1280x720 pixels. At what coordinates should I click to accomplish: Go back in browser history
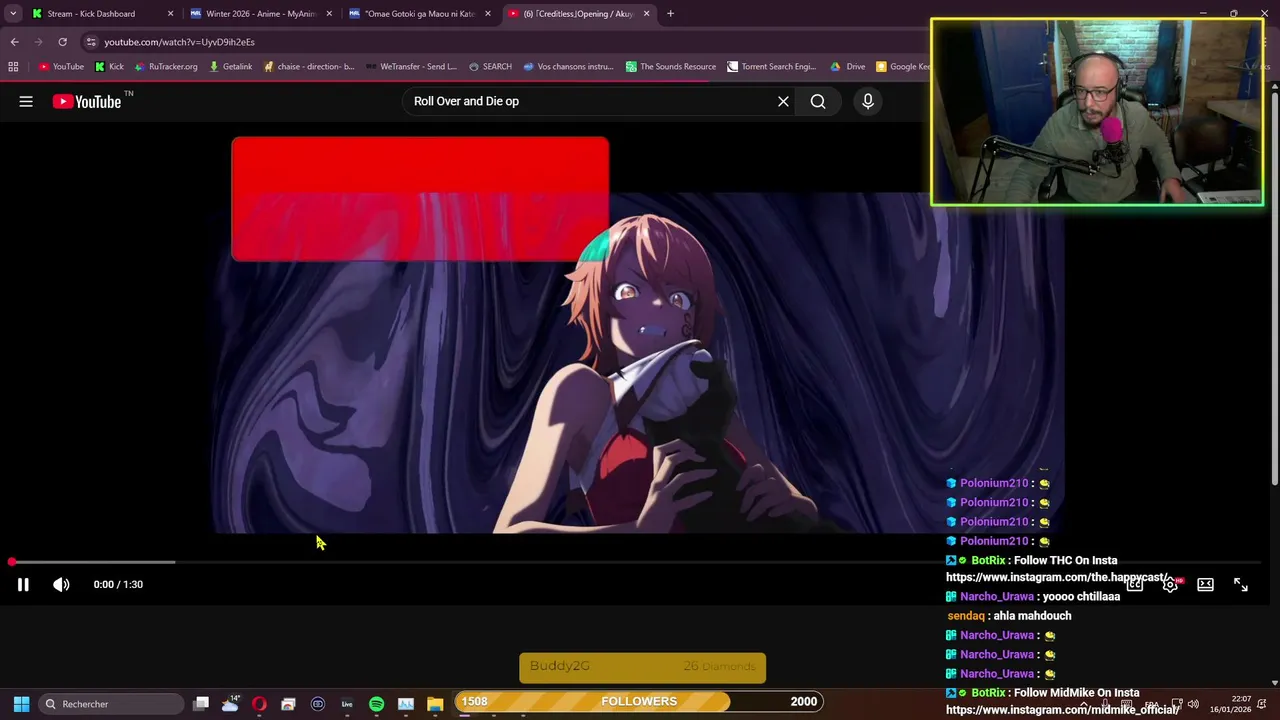click(x=14, y=42)
